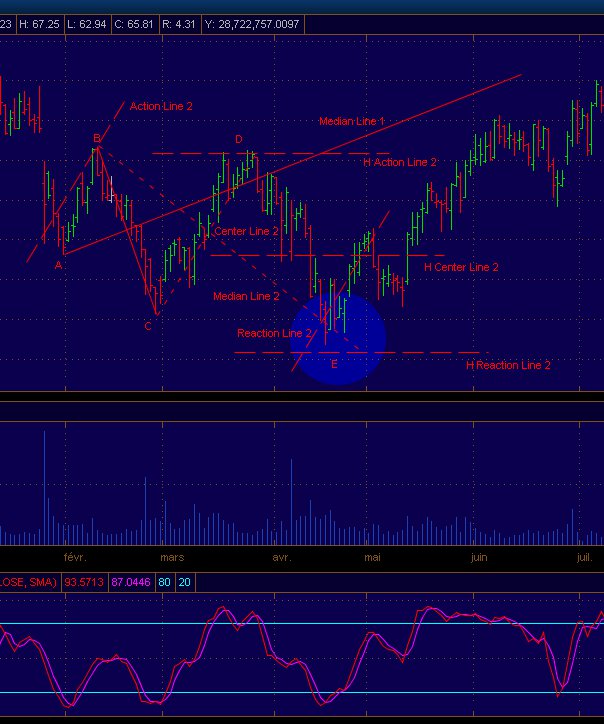This screenshot has width=604, height=724.
Task: Click the juil. date axis label
Action: pos(585,557)
